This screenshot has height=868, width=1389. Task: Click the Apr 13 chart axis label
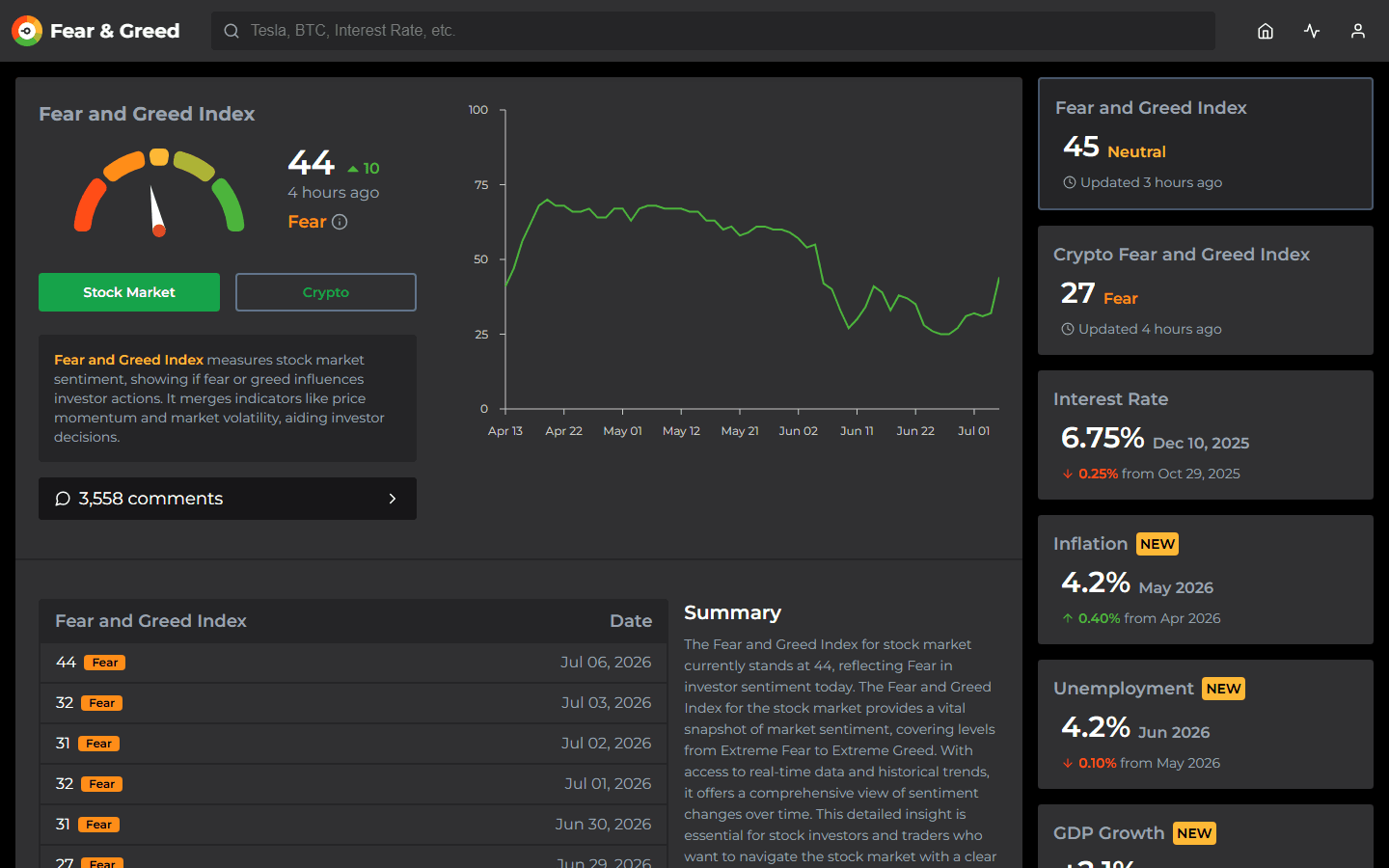[x=505, y=431]
